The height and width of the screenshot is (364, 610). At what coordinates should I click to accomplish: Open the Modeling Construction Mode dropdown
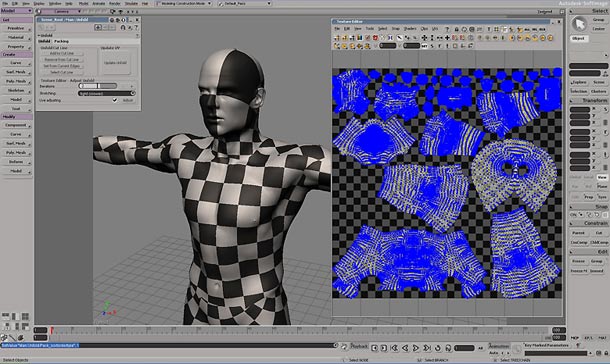tap(184, 4)
